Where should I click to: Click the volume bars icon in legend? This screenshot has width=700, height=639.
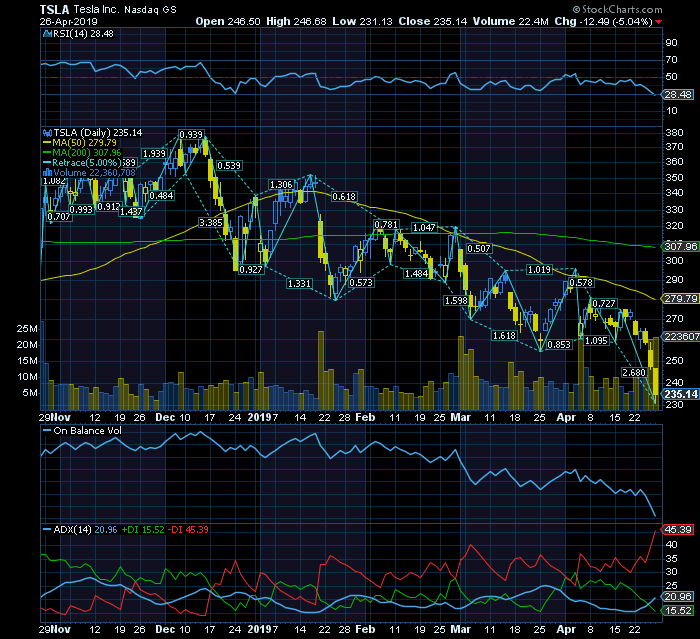(47, 172)
